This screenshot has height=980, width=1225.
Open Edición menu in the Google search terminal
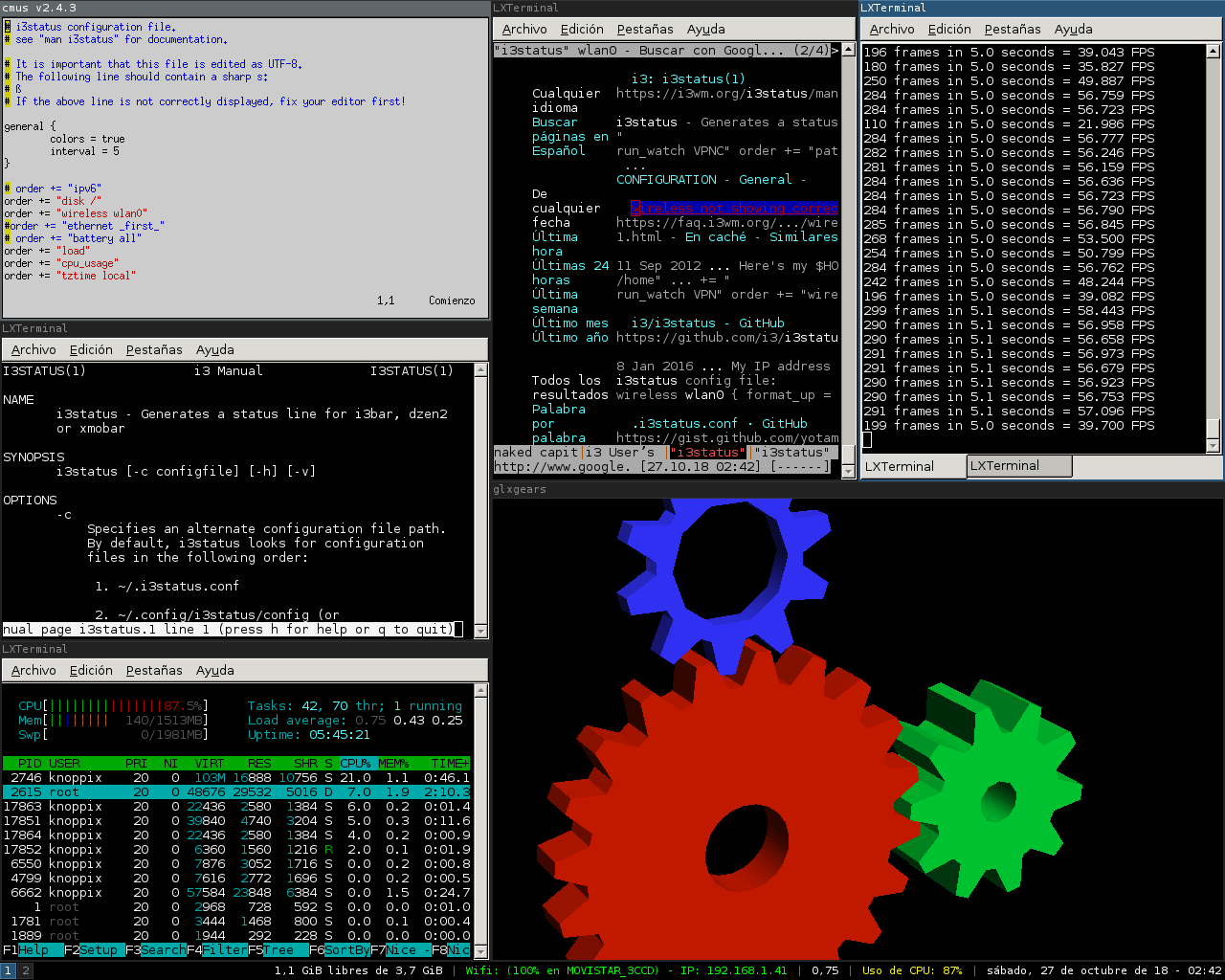click(582, 30)
